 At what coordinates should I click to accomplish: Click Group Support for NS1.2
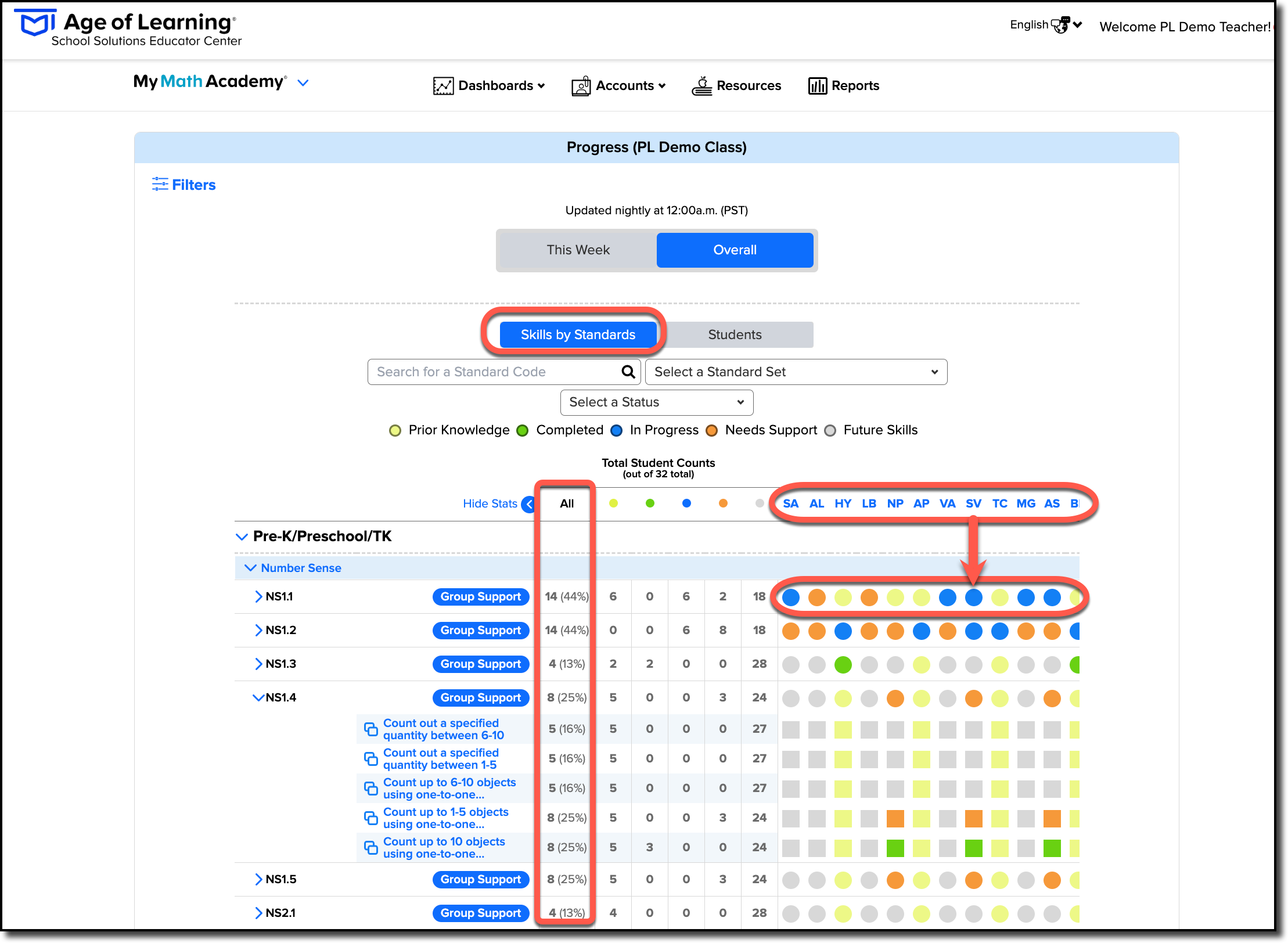pyautogui.click(x=481, y=631)
